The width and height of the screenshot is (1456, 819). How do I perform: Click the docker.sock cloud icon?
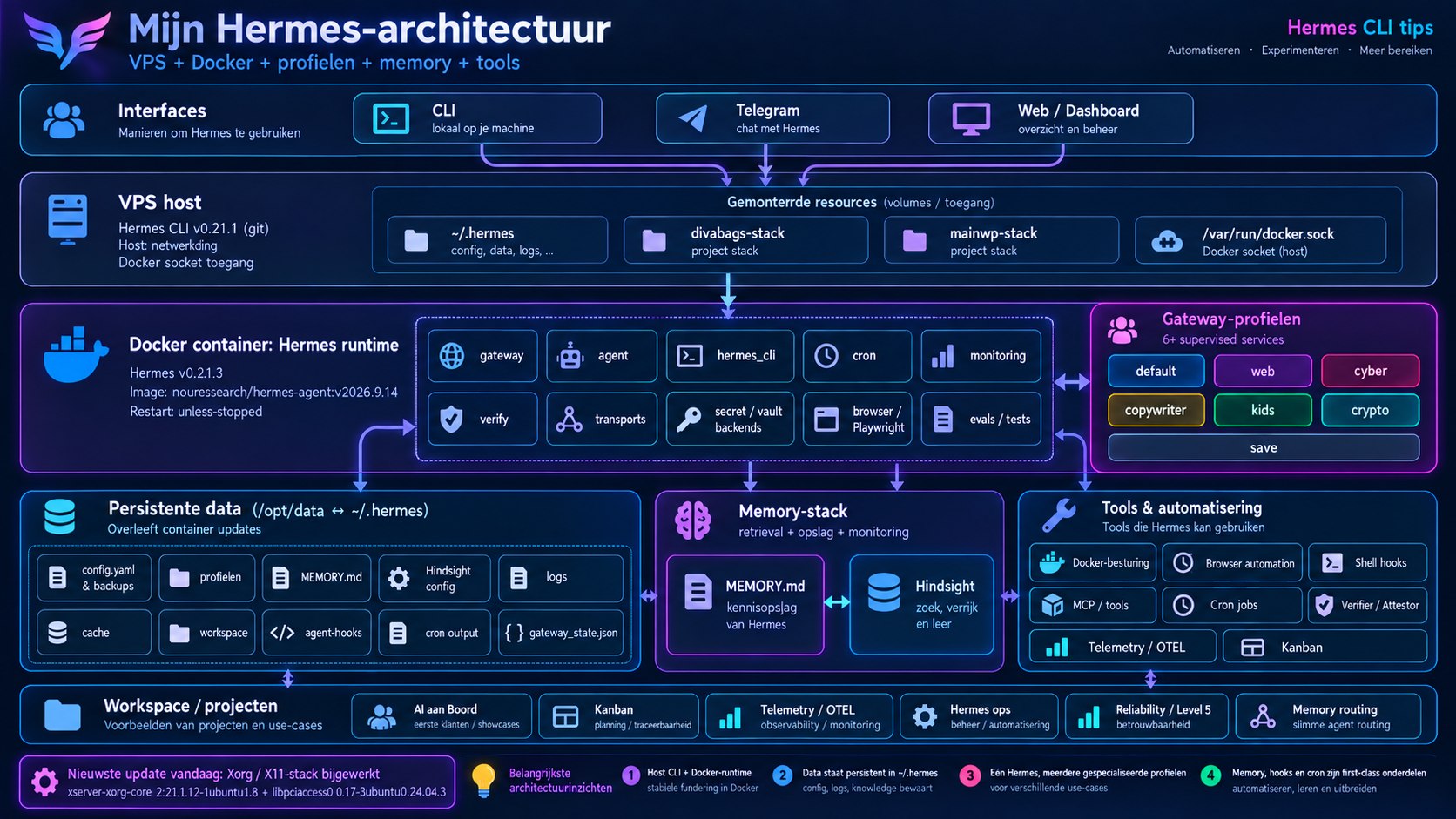pyautogui.click(x=1167, y=241)
